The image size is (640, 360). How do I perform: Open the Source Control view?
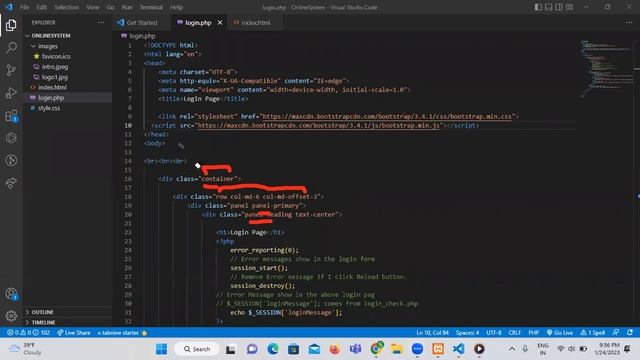coord(11,70)
